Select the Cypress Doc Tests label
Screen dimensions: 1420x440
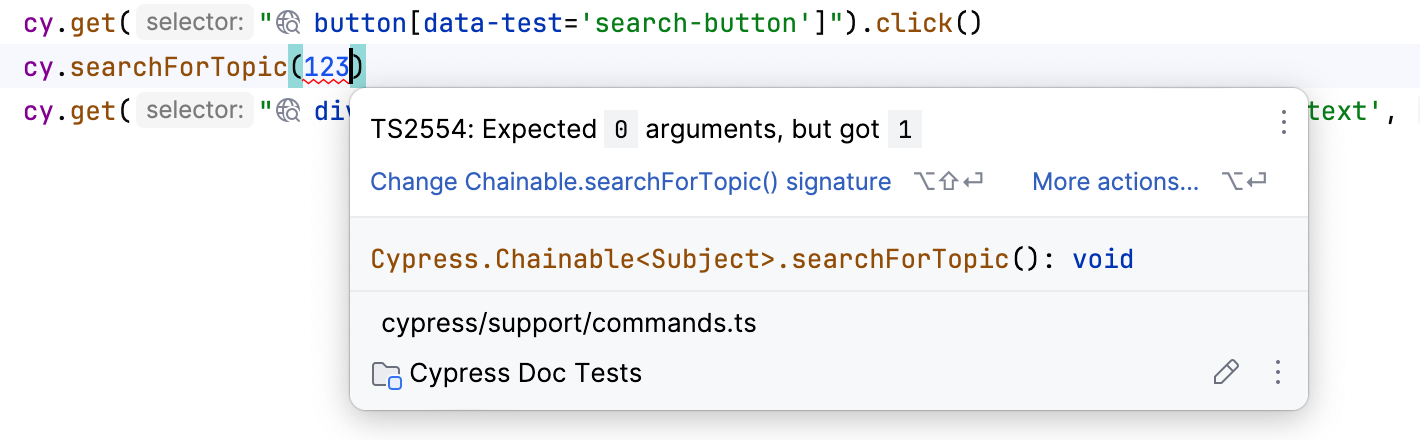point(526,374)
